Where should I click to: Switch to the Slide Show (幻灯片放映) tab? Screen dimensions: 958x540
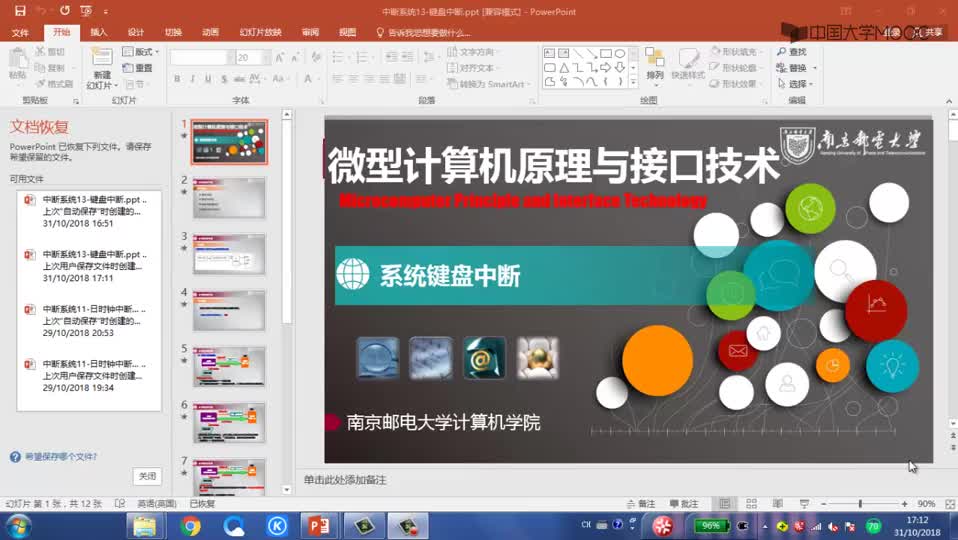click(260, 32)
